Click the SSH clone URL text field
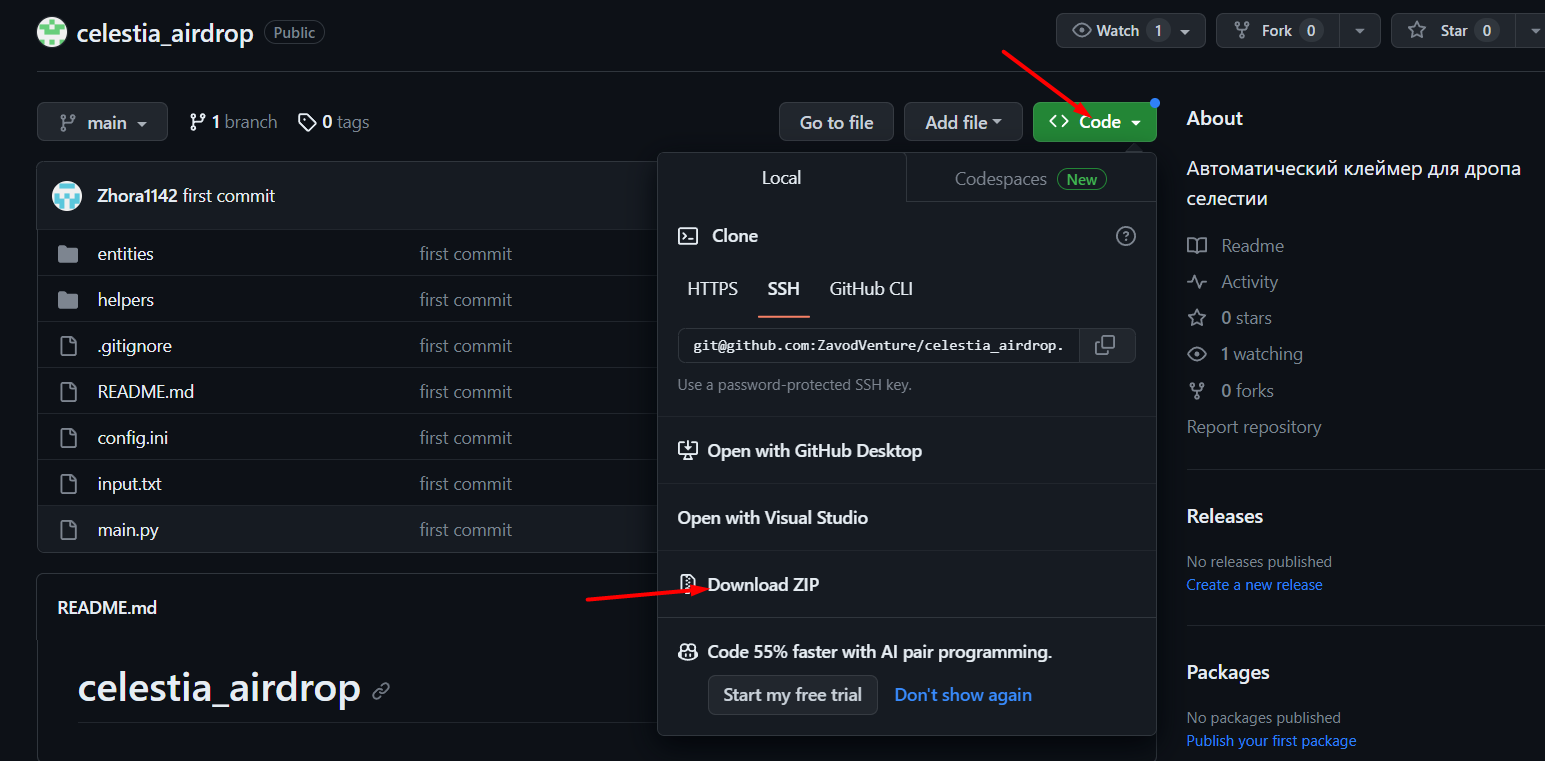 pos(878,345)
